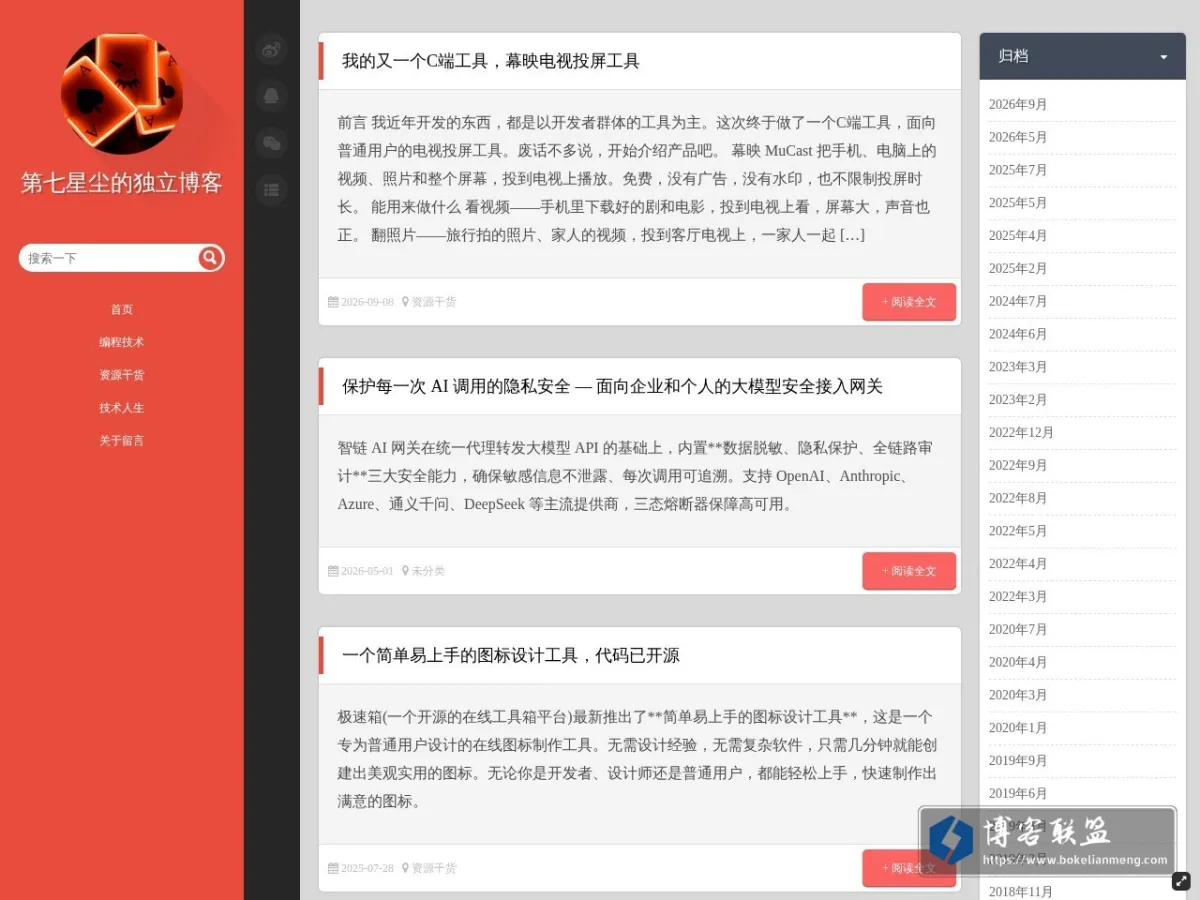
Task: Open post 我的又一个C端工具,幕映电视投屏工具
Action: point(491,61)
